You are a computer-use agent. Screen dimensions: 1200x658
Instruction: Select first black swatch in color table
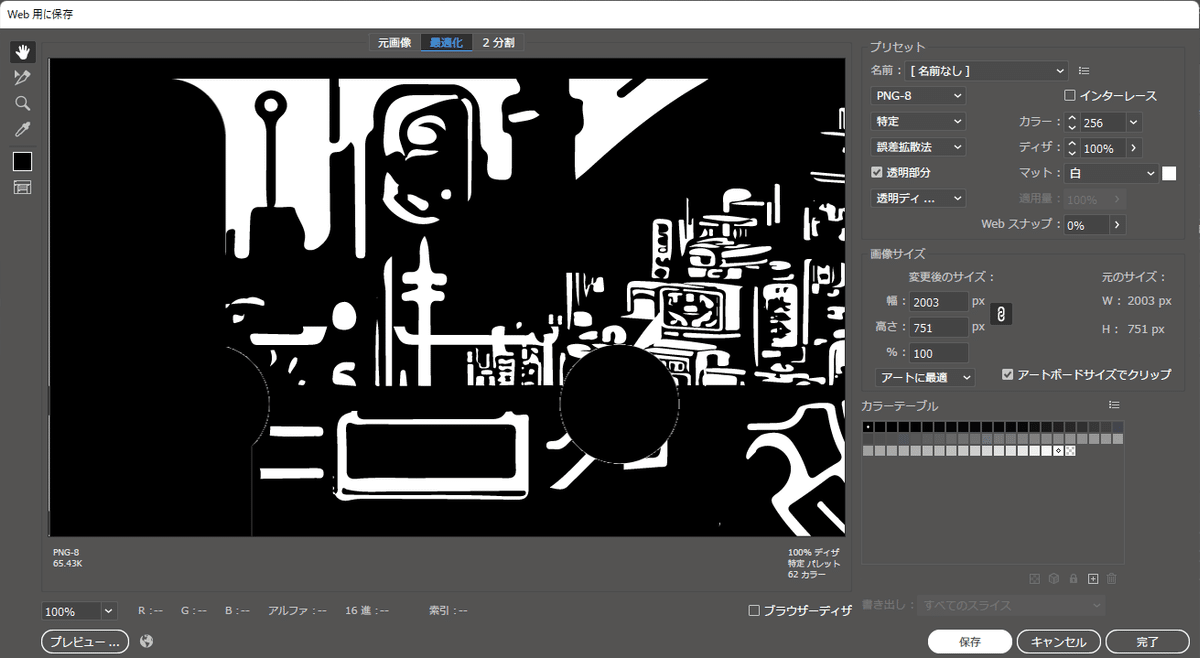pos(869,427)
